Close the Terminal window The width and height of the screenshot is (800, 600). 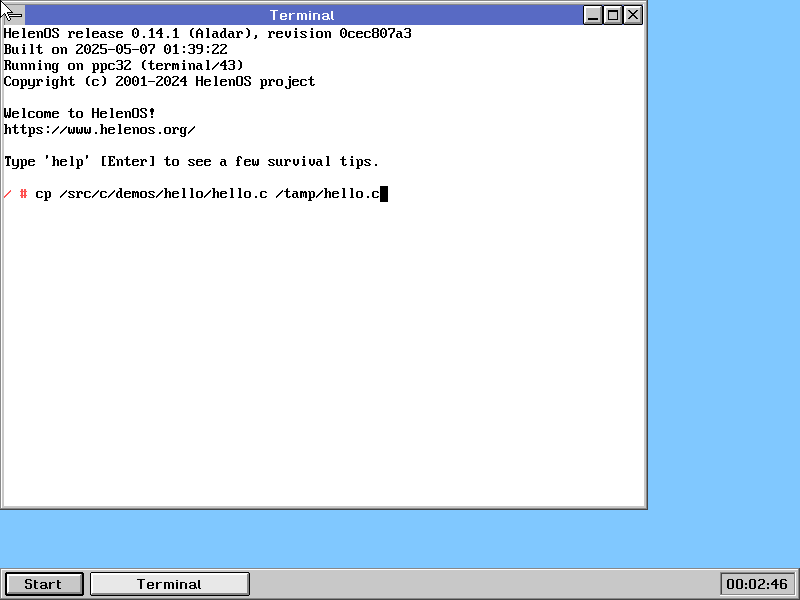[633, 15]
